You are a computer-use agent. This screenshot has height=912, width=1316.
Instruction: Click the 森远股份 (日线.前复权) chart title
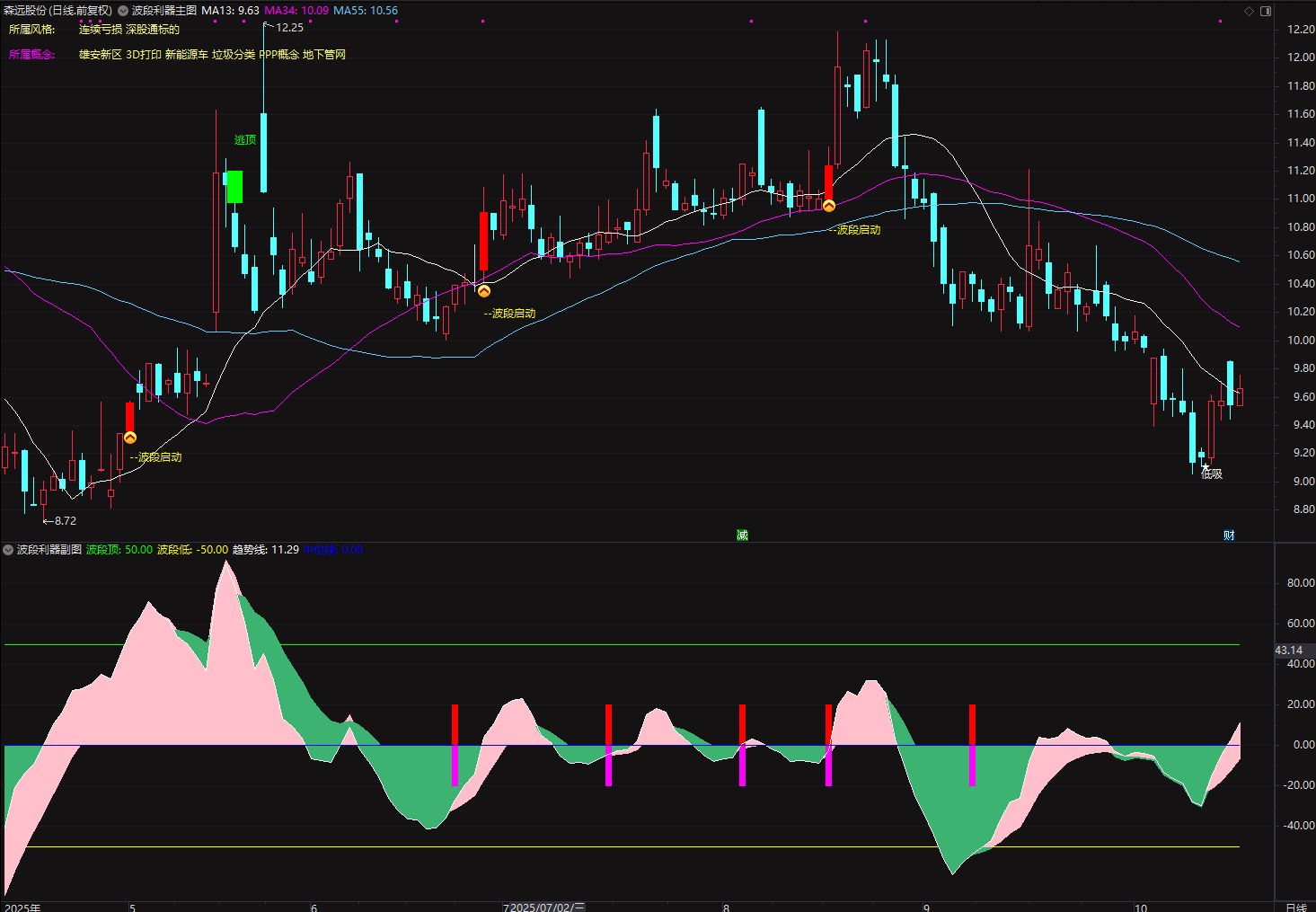point(57,11)
